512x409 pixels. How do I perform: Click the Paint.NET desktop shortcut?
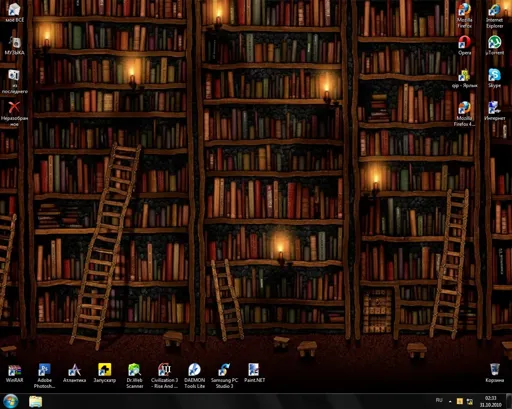click(x=254, y=373)
